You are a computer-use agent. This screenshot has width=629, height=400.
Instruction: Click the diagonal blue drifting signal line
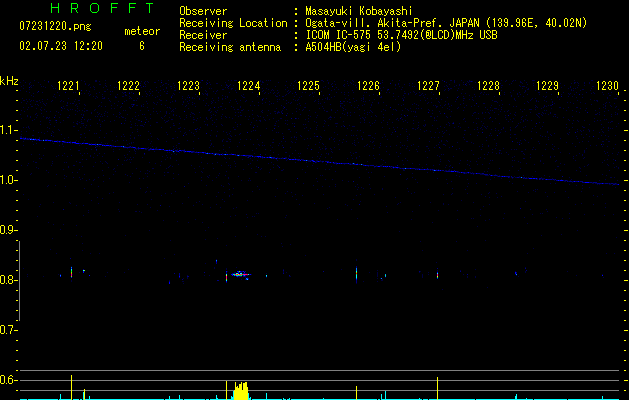[319, 161]
